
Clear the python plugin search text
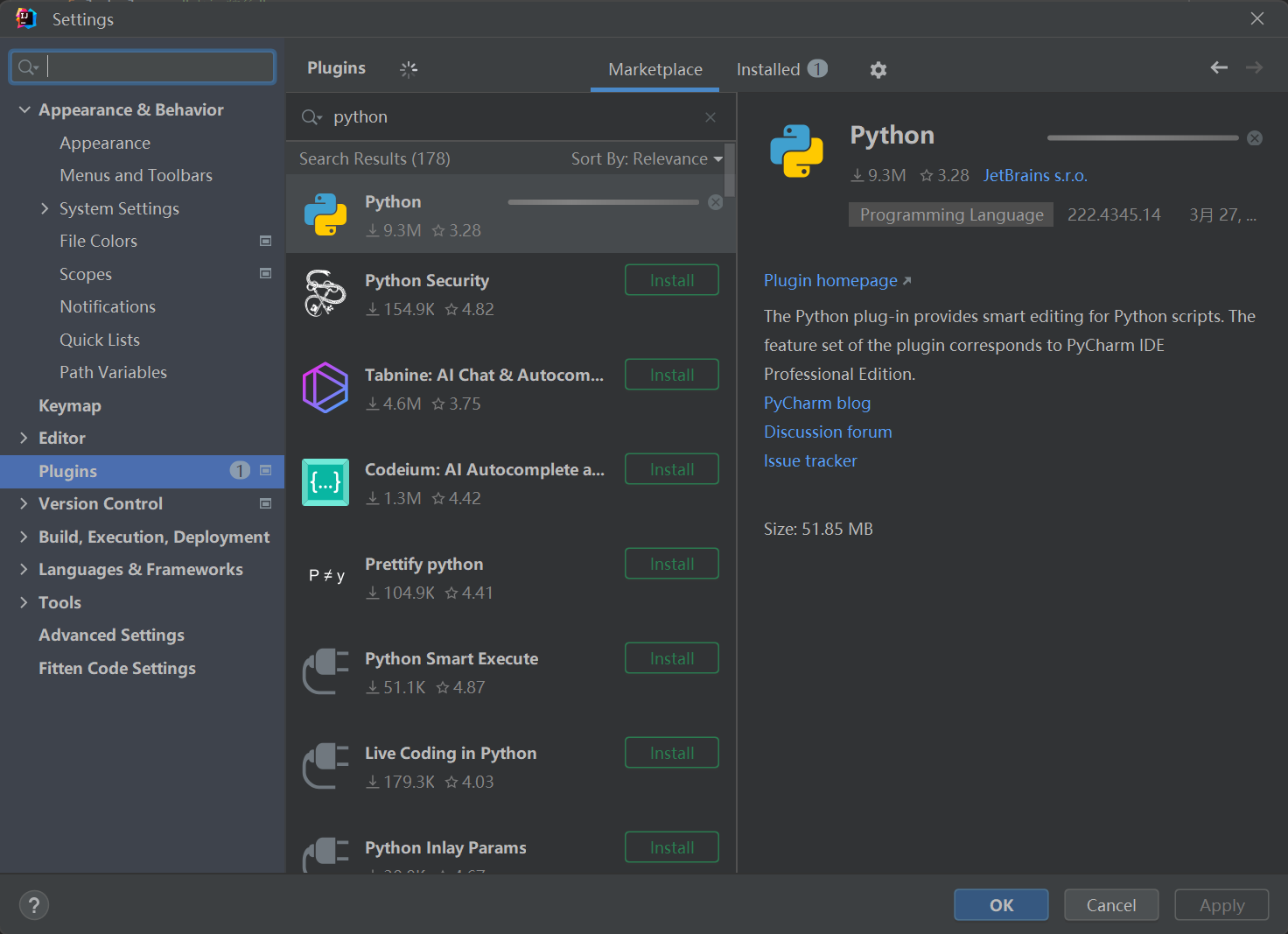tap(710, 117)
